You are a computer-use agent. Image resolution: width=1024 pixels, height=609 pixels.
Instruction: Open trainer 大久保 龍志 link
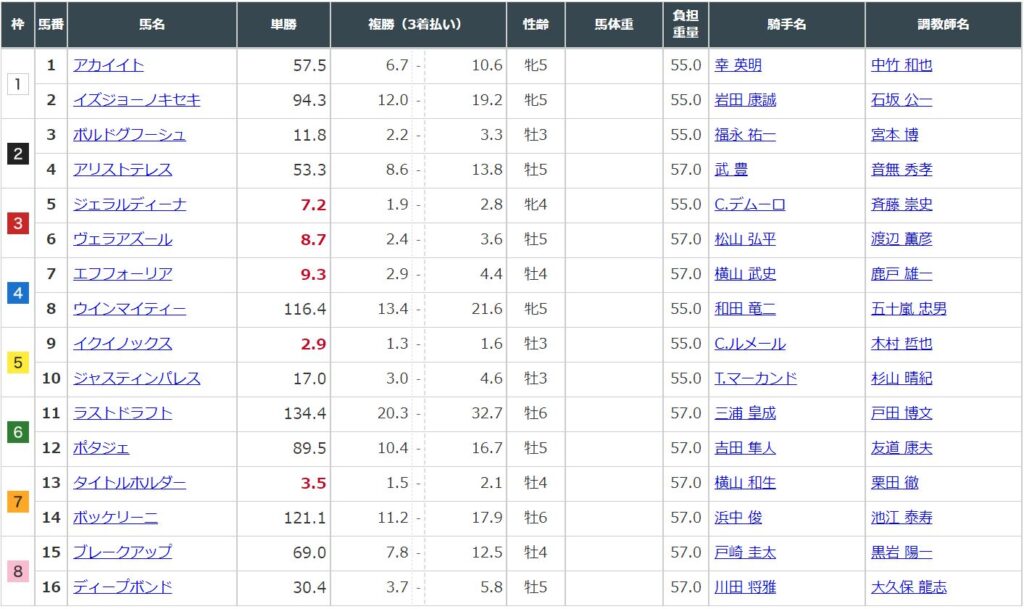[x=908, y=587]
